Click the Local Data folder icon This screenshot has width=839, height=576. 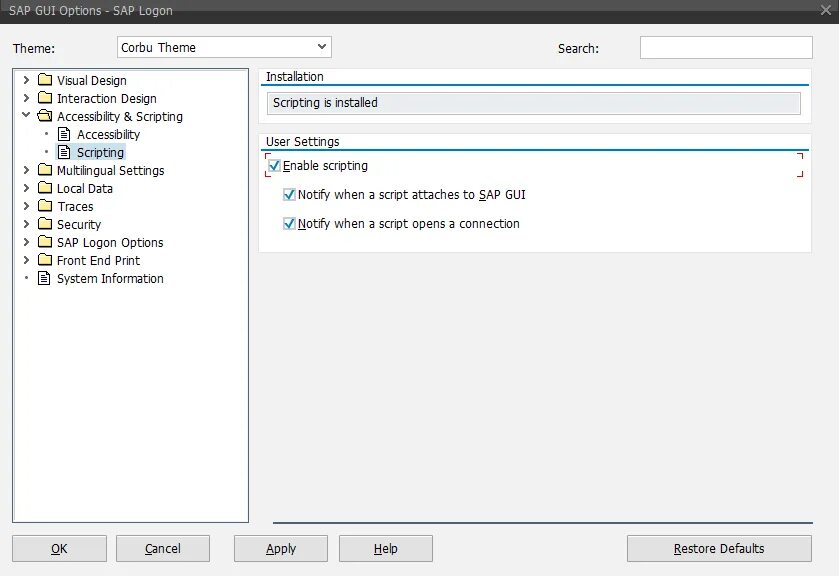pos(45,188)
